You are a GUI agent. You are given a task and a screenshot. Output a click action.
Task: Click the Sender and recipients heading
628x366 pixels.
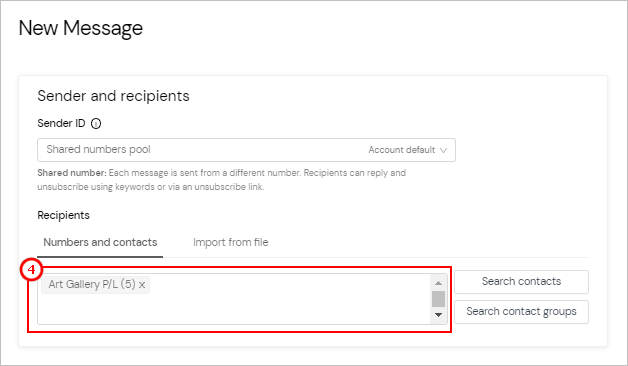point(113,96)
